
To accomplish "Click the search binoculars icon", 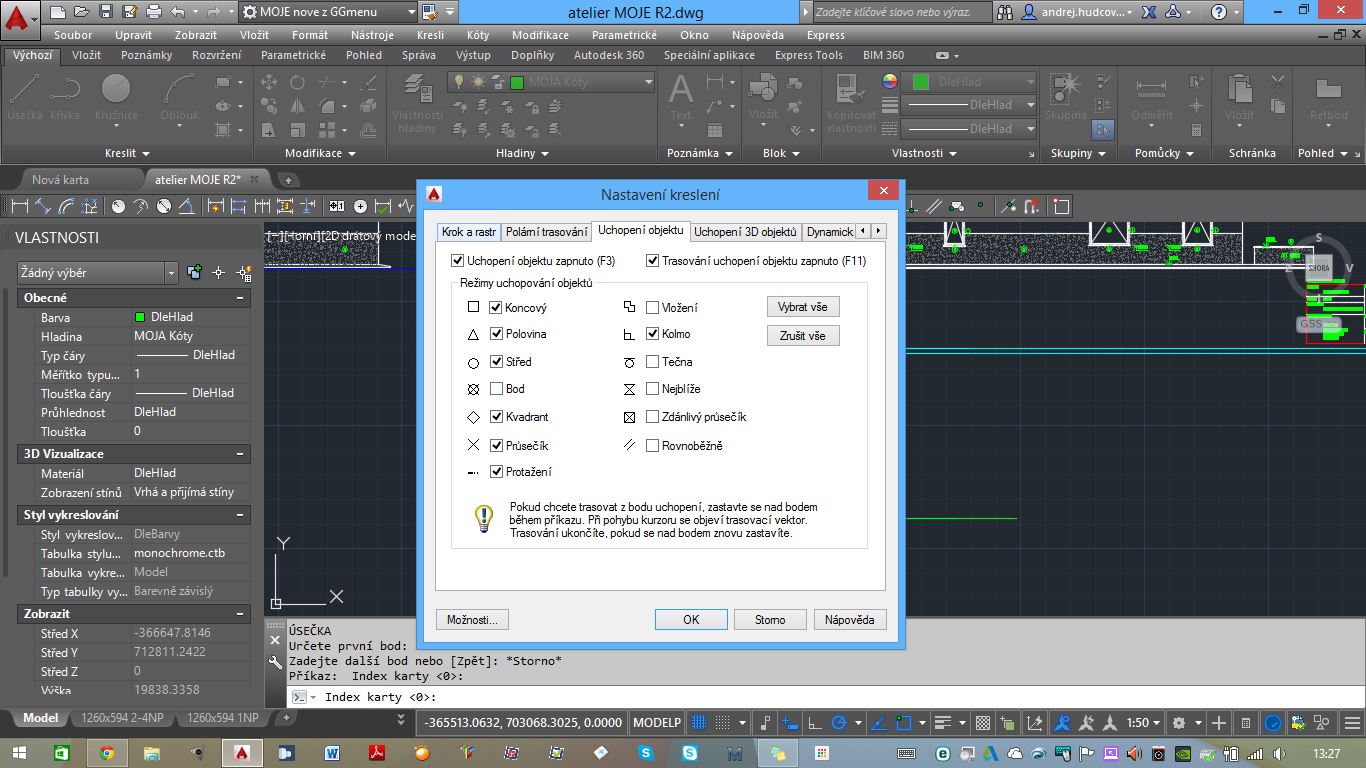I will [1007, 13].
